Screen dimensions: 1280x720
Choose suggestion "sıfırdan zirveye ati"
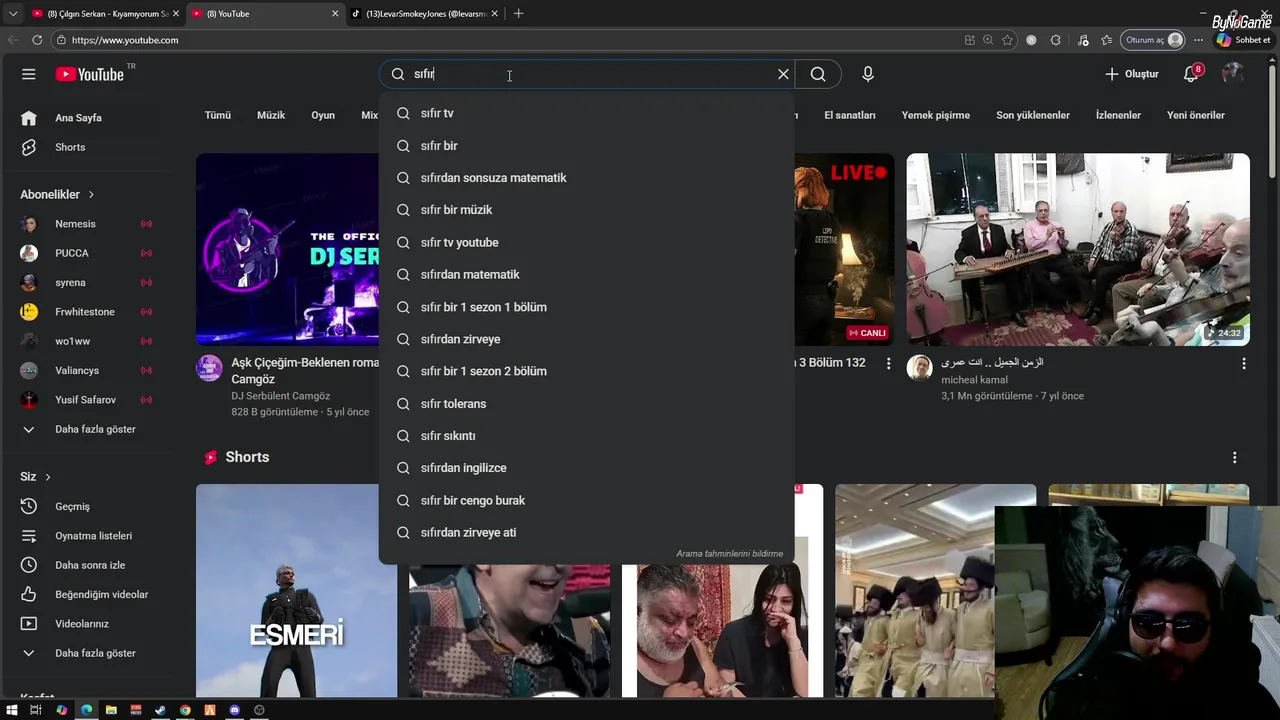point(587,533)
